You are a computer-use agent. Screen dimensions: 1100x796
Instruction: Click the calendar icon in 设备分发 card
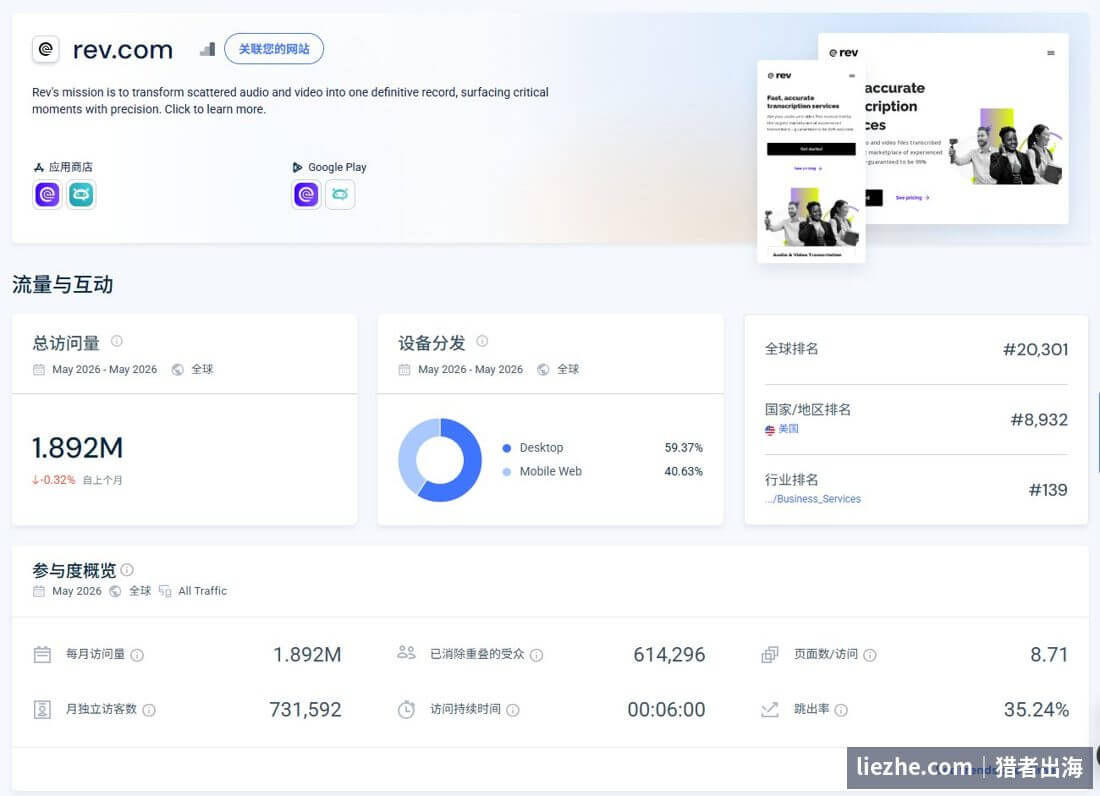(x=405, y=370)
